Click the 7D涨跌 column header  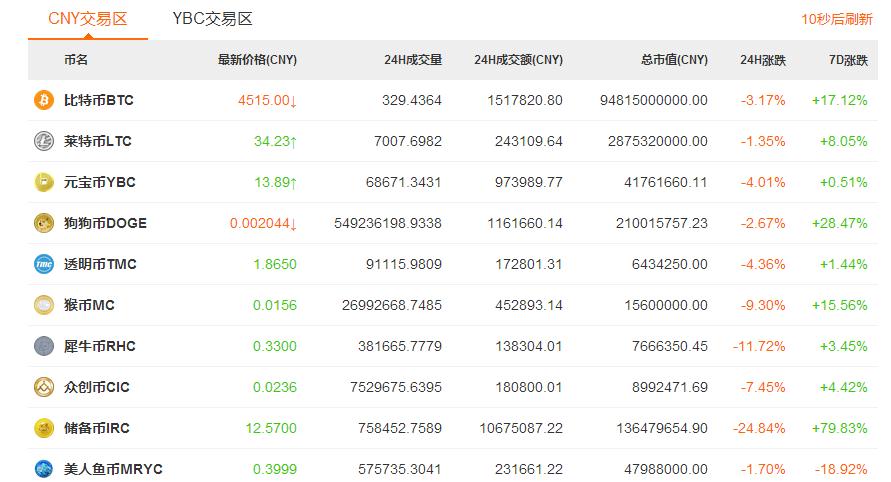[848, 60]
